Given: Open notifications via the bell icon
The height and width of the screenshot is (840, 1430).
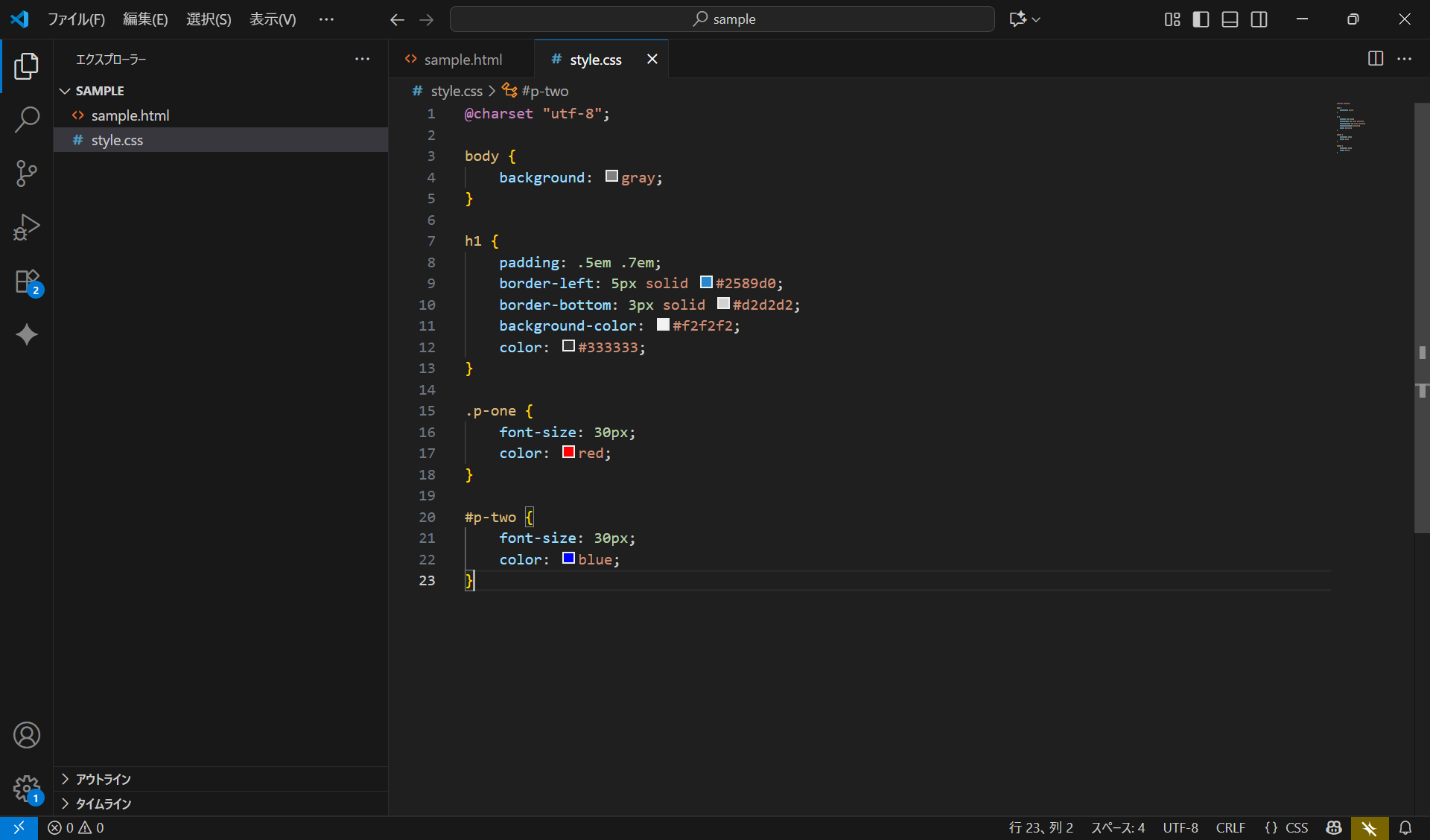Looking at the screenshot, I should point(1406,827).
